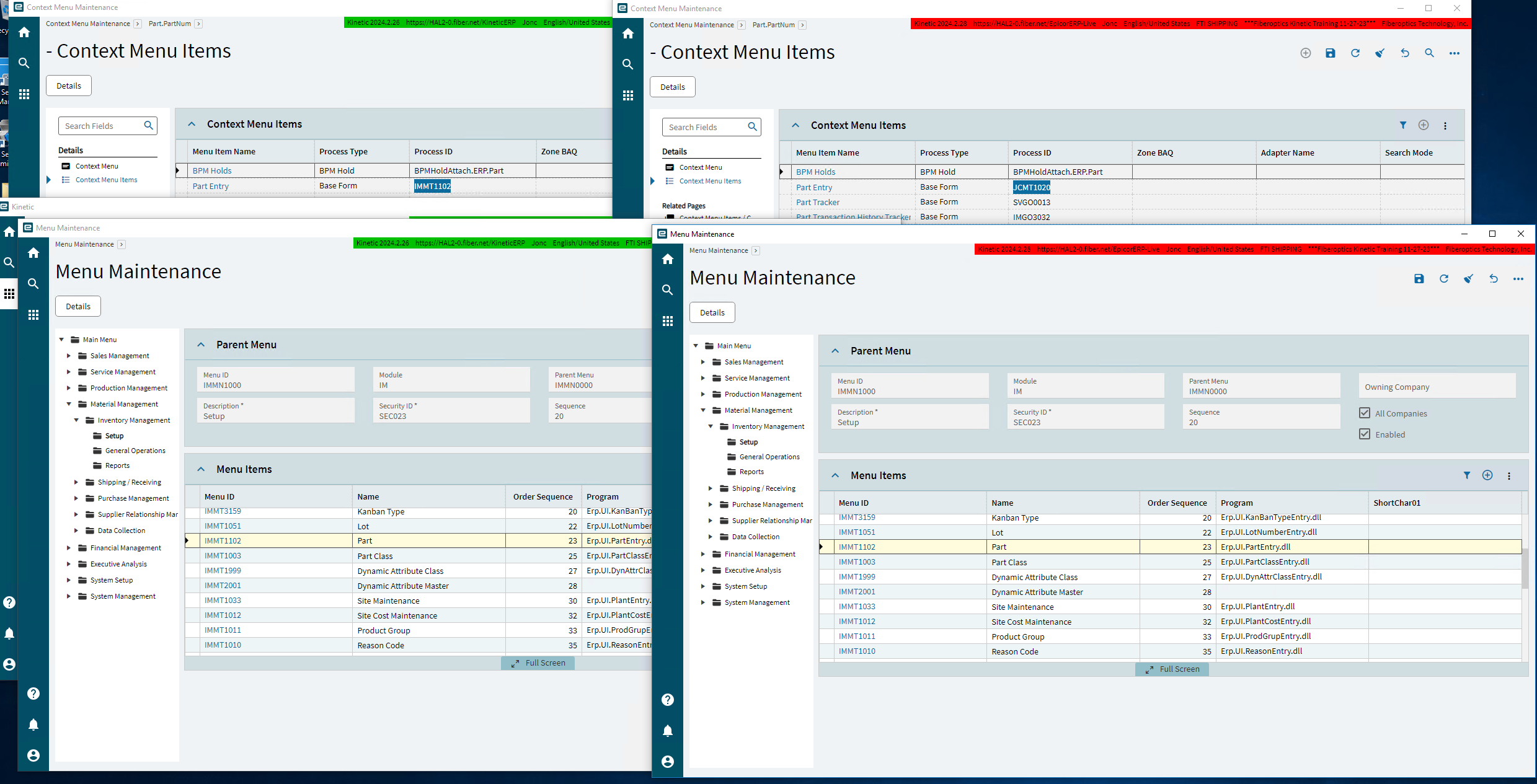Click Save icon in right Menu Maintenance toolbar

(1419, 279)
